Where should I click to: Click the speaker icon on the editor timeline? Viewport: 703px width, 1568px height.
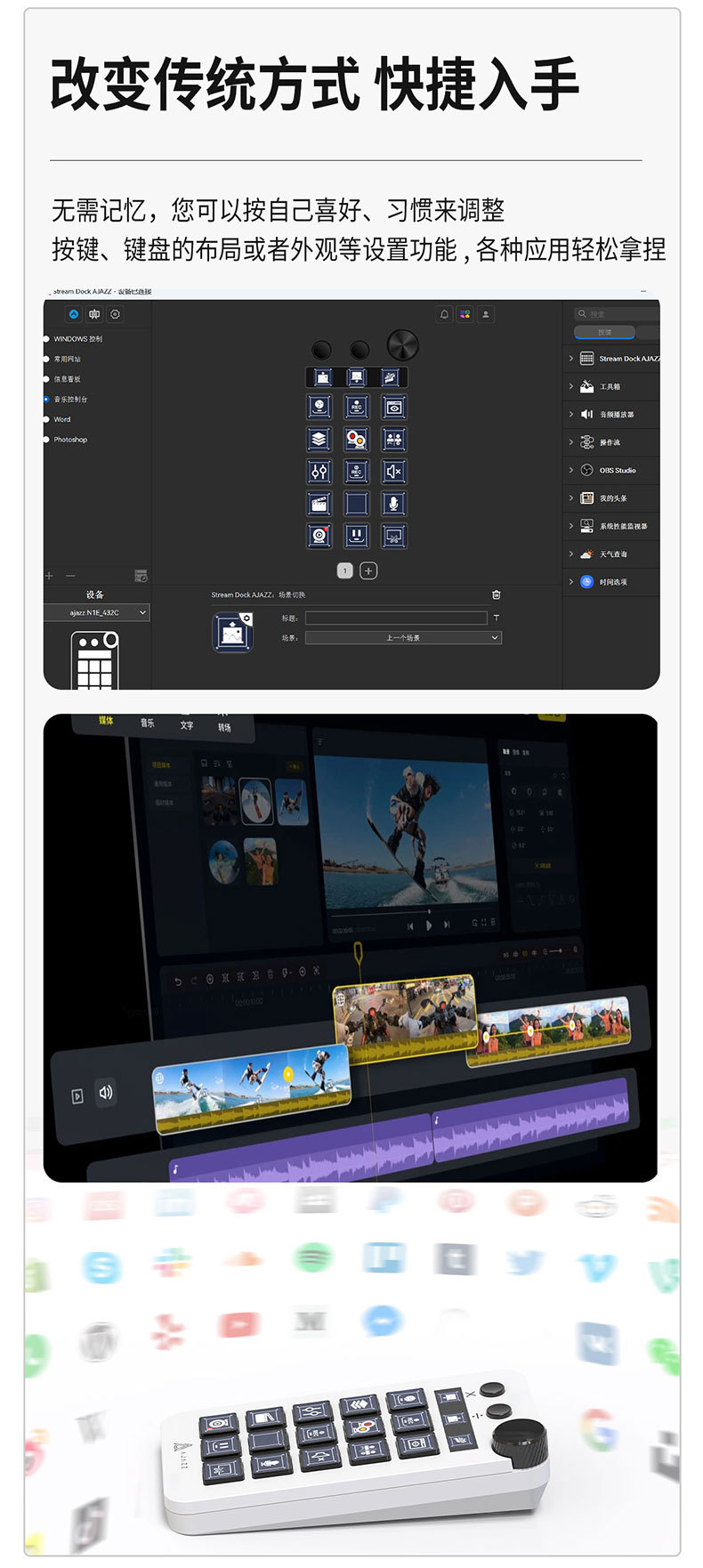point(106,1092)
